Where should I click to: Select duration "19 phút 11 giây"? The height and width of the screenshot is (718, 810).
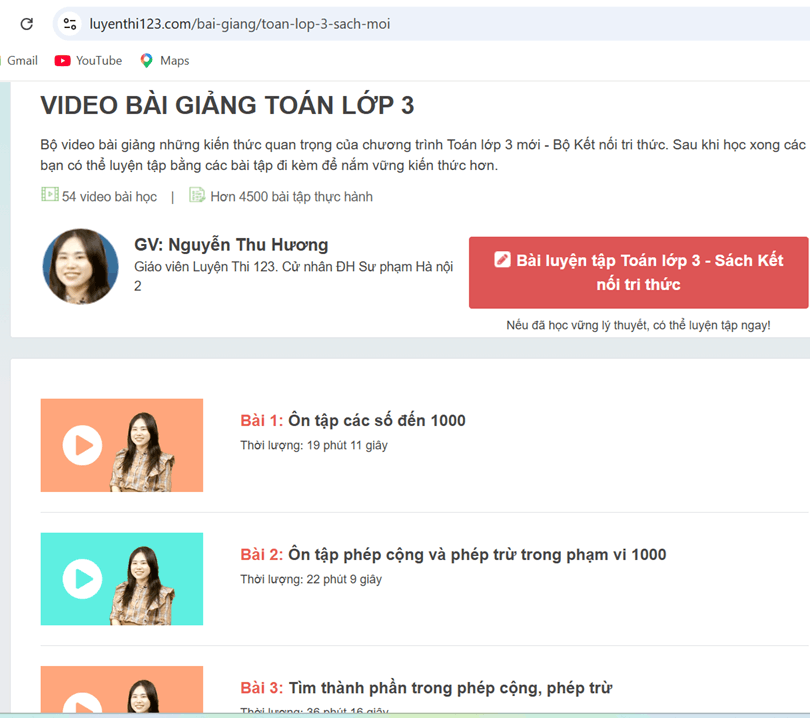347,445
